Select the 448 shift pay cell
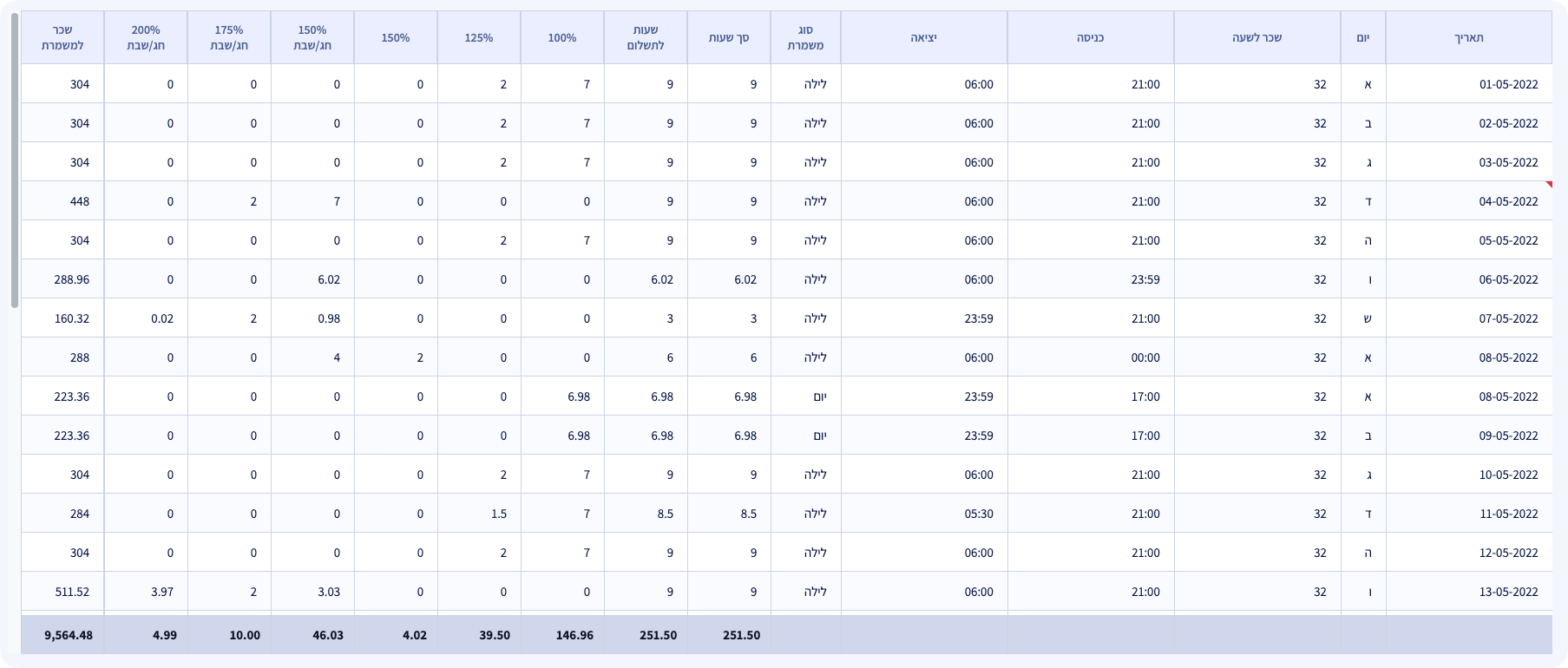 coord(79,201)
